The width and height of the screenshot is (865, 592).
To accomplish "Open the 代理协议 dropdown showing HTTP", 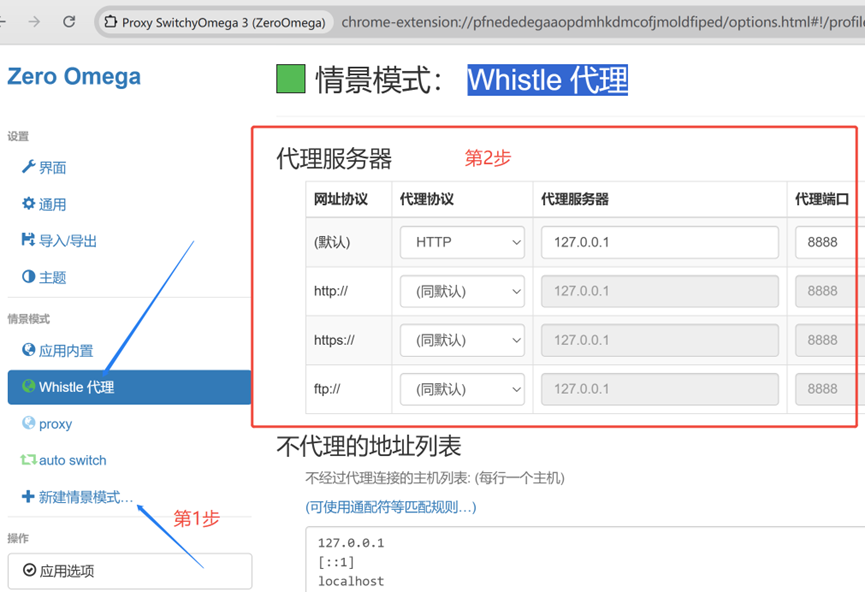I will pyautogui.click(x=461, y=242).
